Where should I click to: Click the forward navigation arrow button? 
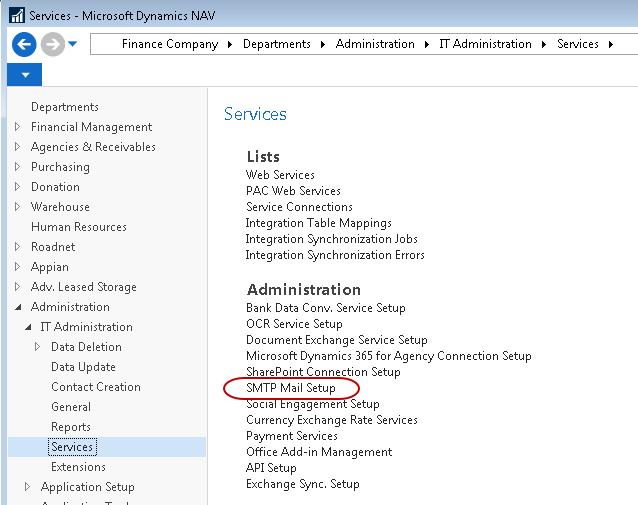click(x=52, y=44)
